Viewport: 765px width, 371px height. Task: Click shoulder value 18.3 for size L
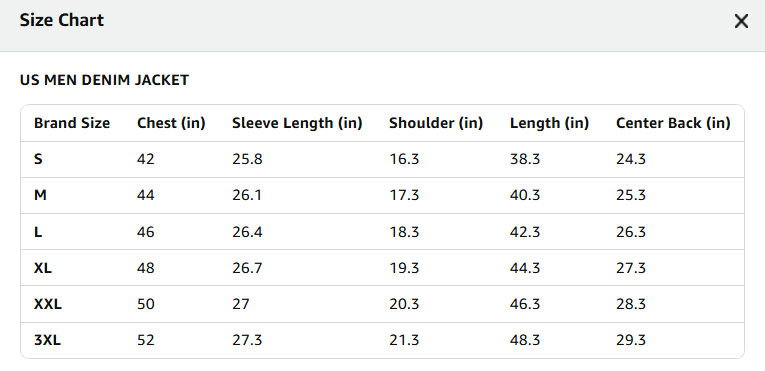pyautogui.click(x=404, y=231)
